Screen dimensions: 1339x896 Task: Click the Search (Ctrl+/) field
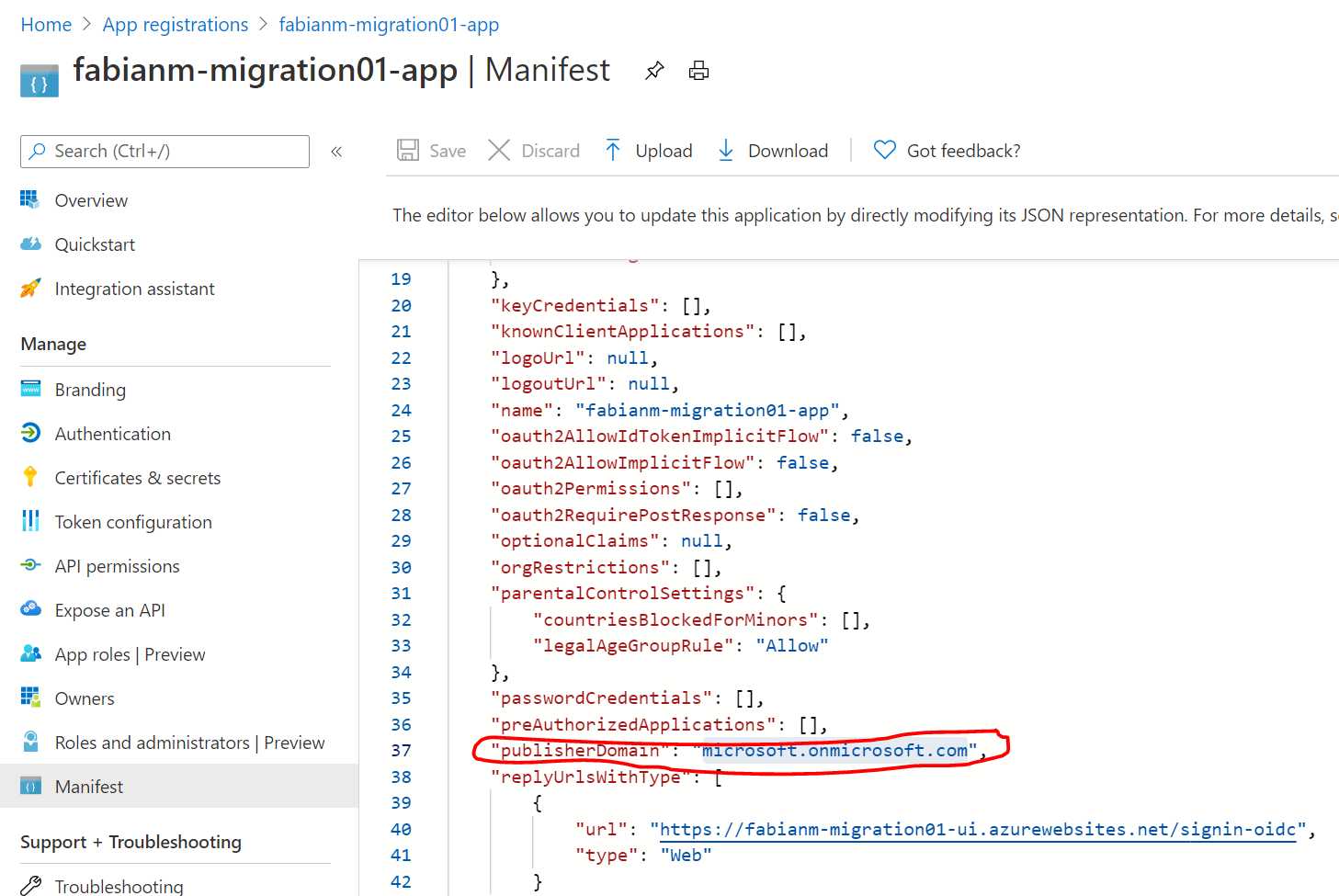pos(165,152)
